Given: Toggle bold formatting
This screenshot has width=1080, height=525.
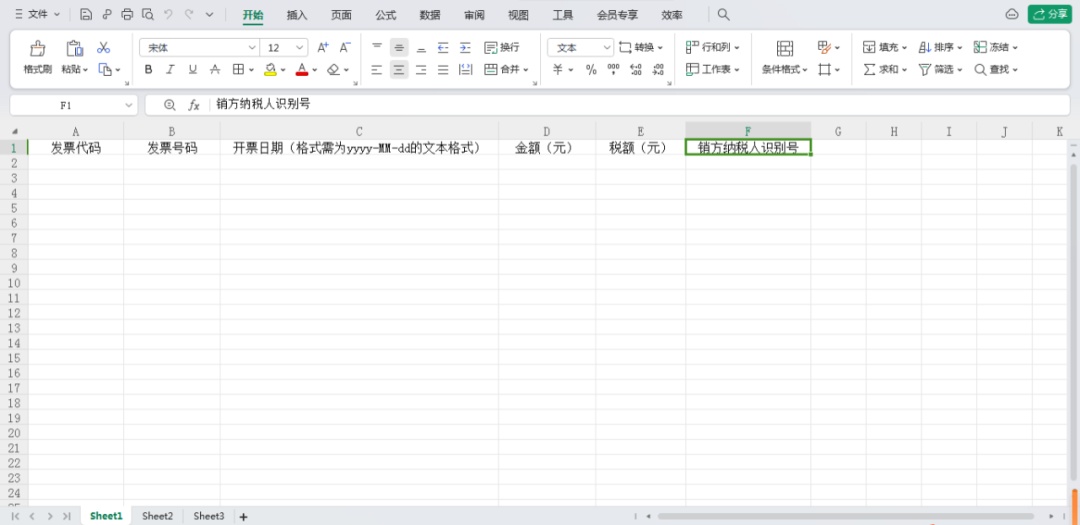Looking at the screenshot, I should (x=149, y=70).
